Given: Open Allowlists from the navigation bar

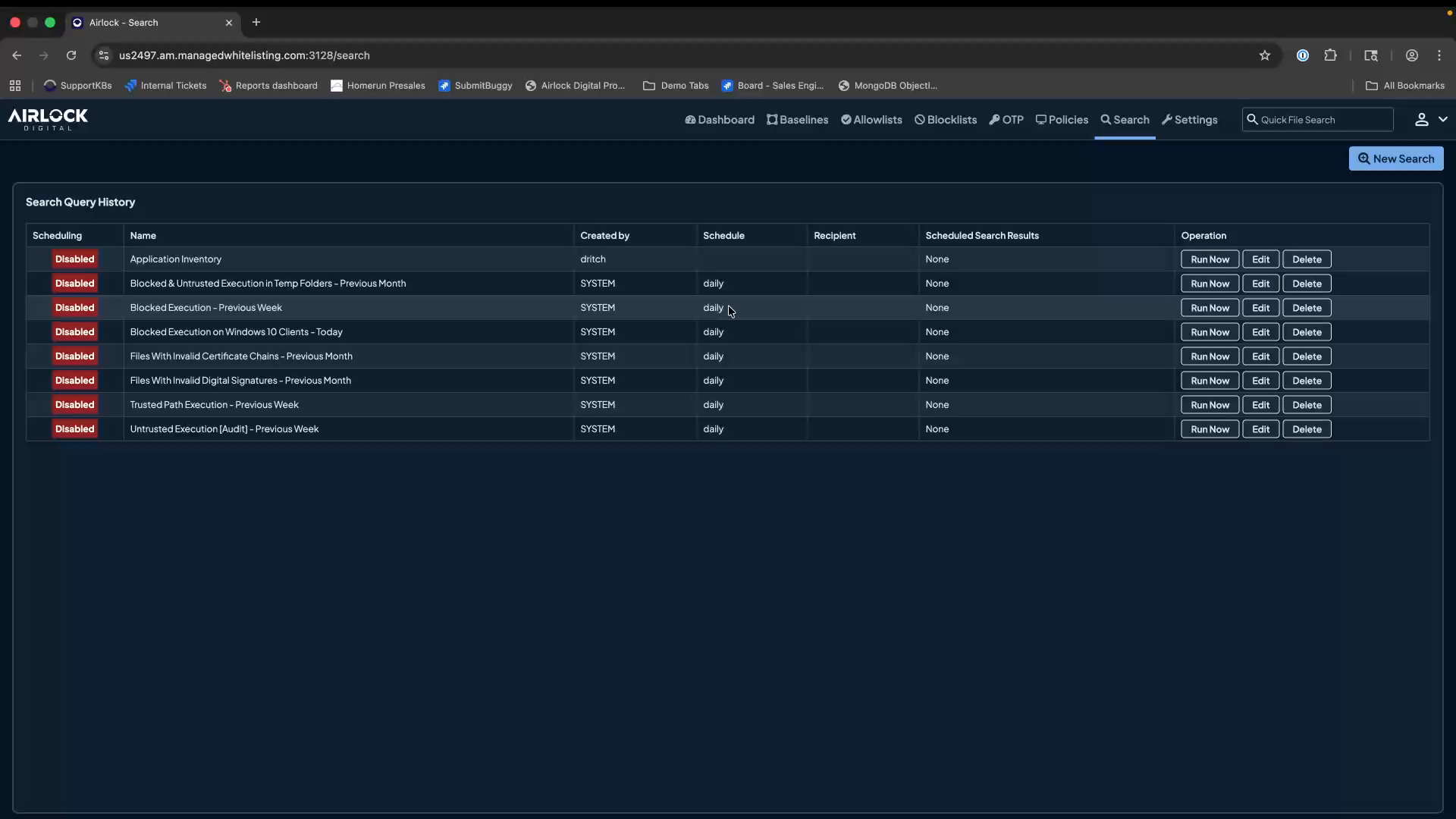Looking at the screenshot, I should [x=871, y=120].
